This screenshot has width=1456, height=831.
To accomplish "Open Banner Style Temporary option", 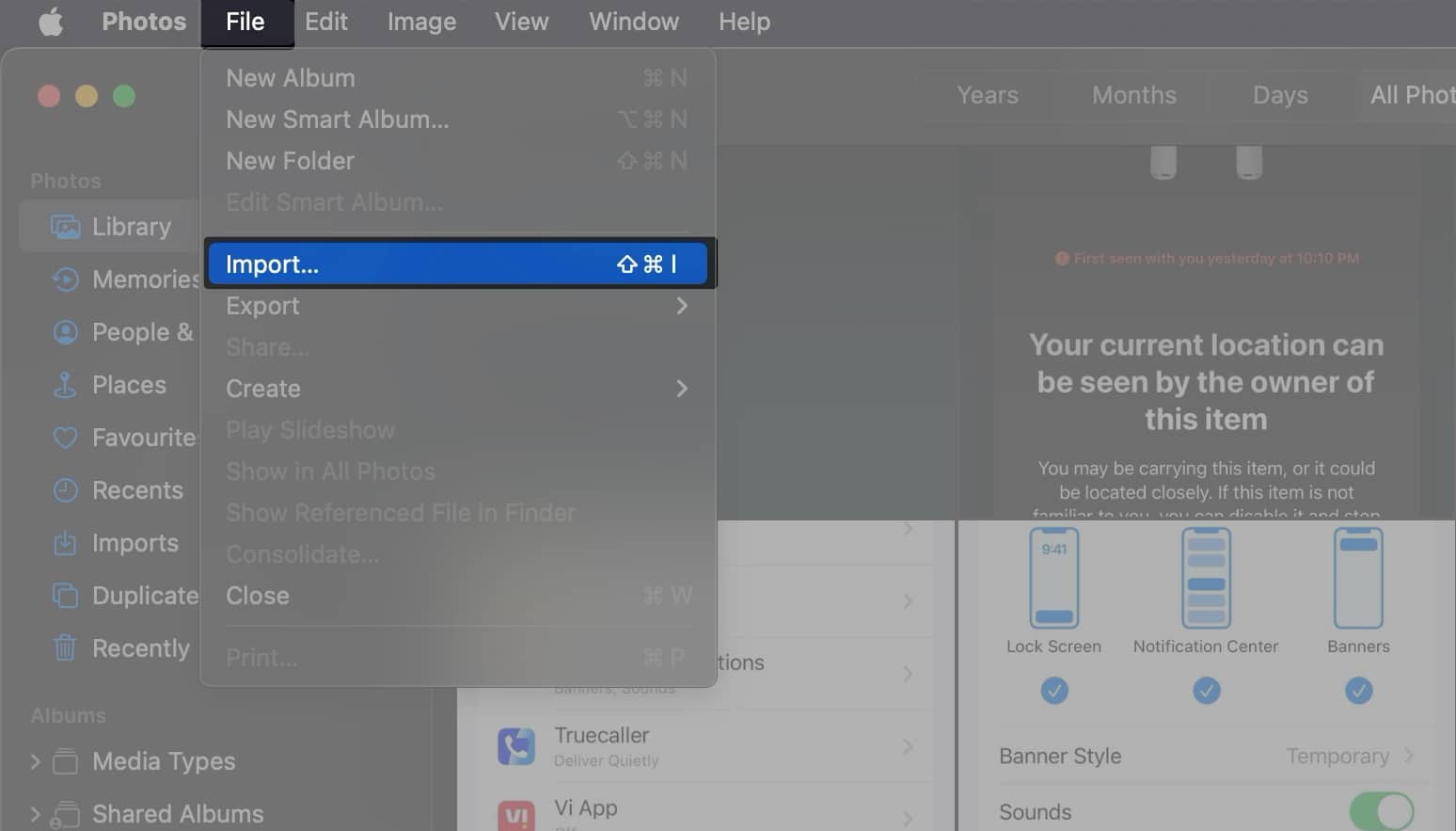I will [x=1350, y=756].
